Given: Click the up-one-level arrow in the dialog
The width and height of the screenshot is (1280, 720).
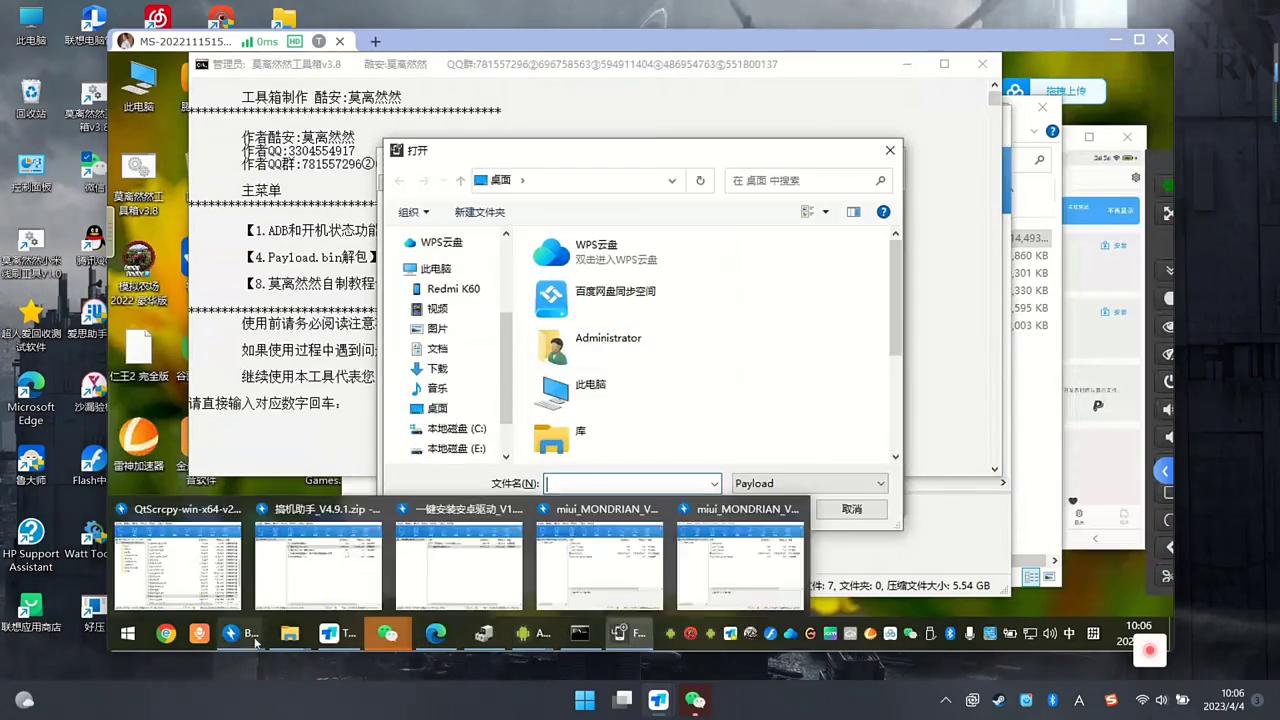Looking at the screenshot, I should point(460,181).
